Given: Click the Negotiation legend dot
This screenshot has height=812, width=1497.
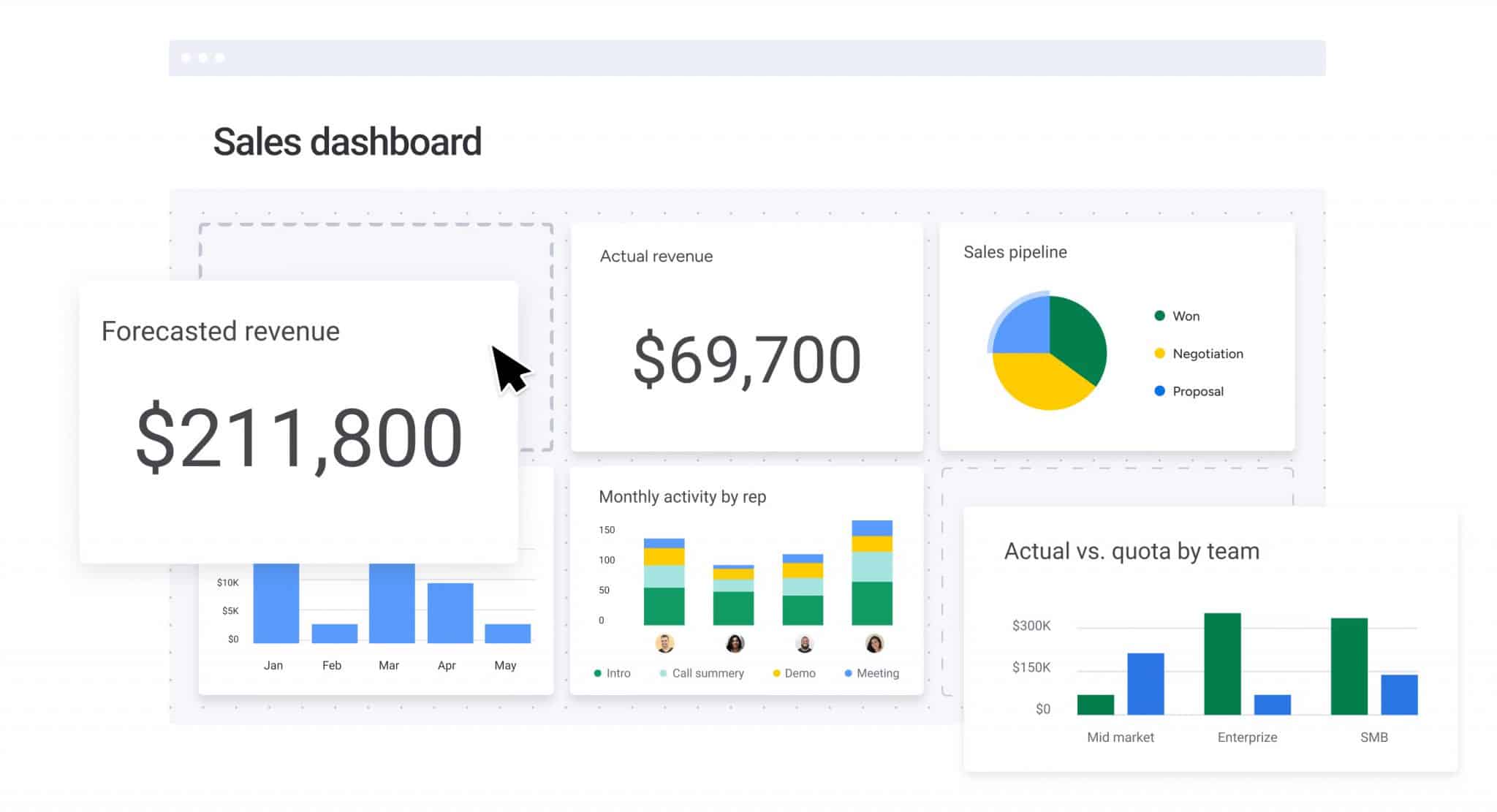Looking at the screenshot, I should click(x=1159, y=353).
